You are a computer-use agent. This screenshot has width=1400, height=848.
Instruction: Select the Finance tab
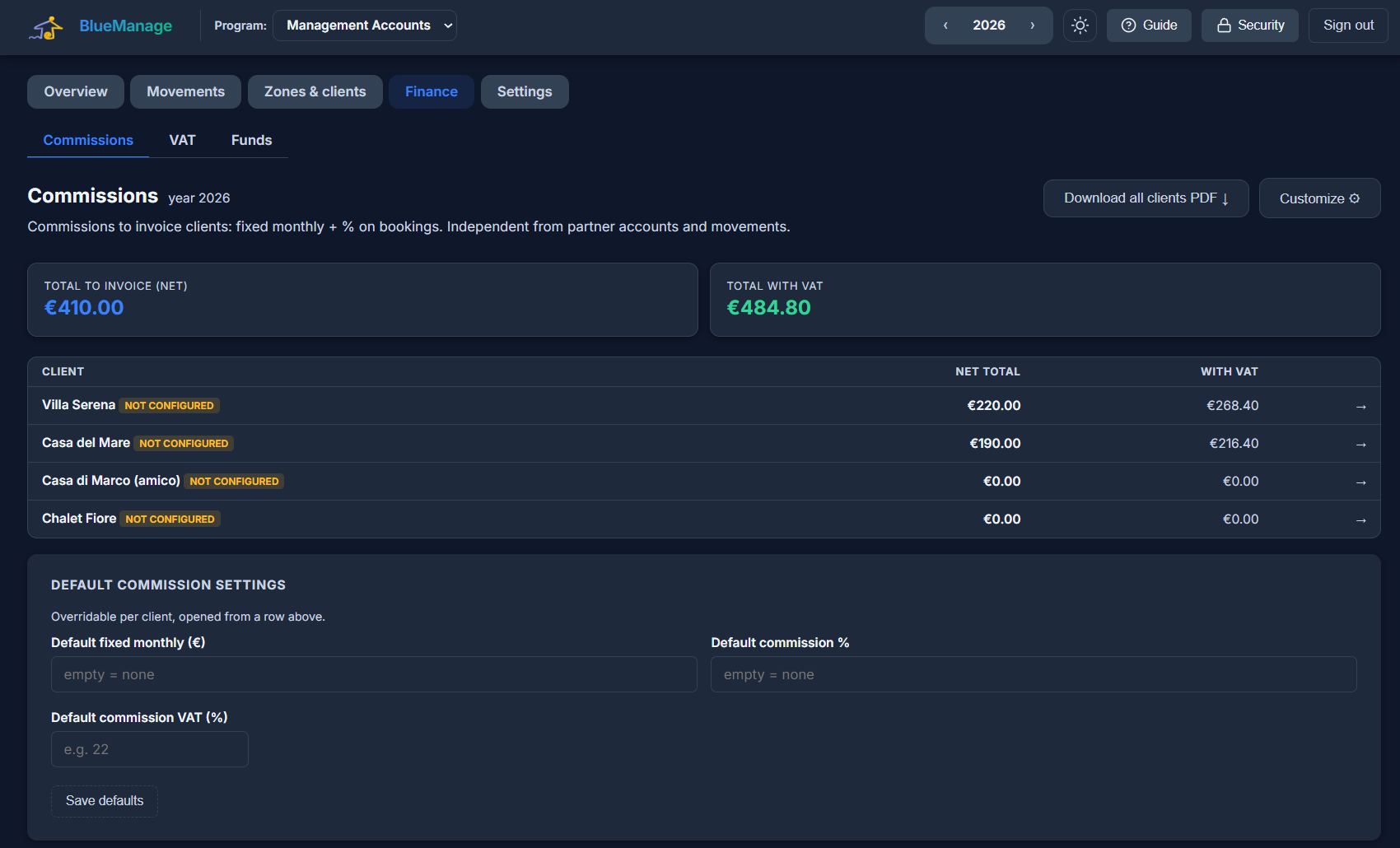pyautogui.click(x=431, y=91)
